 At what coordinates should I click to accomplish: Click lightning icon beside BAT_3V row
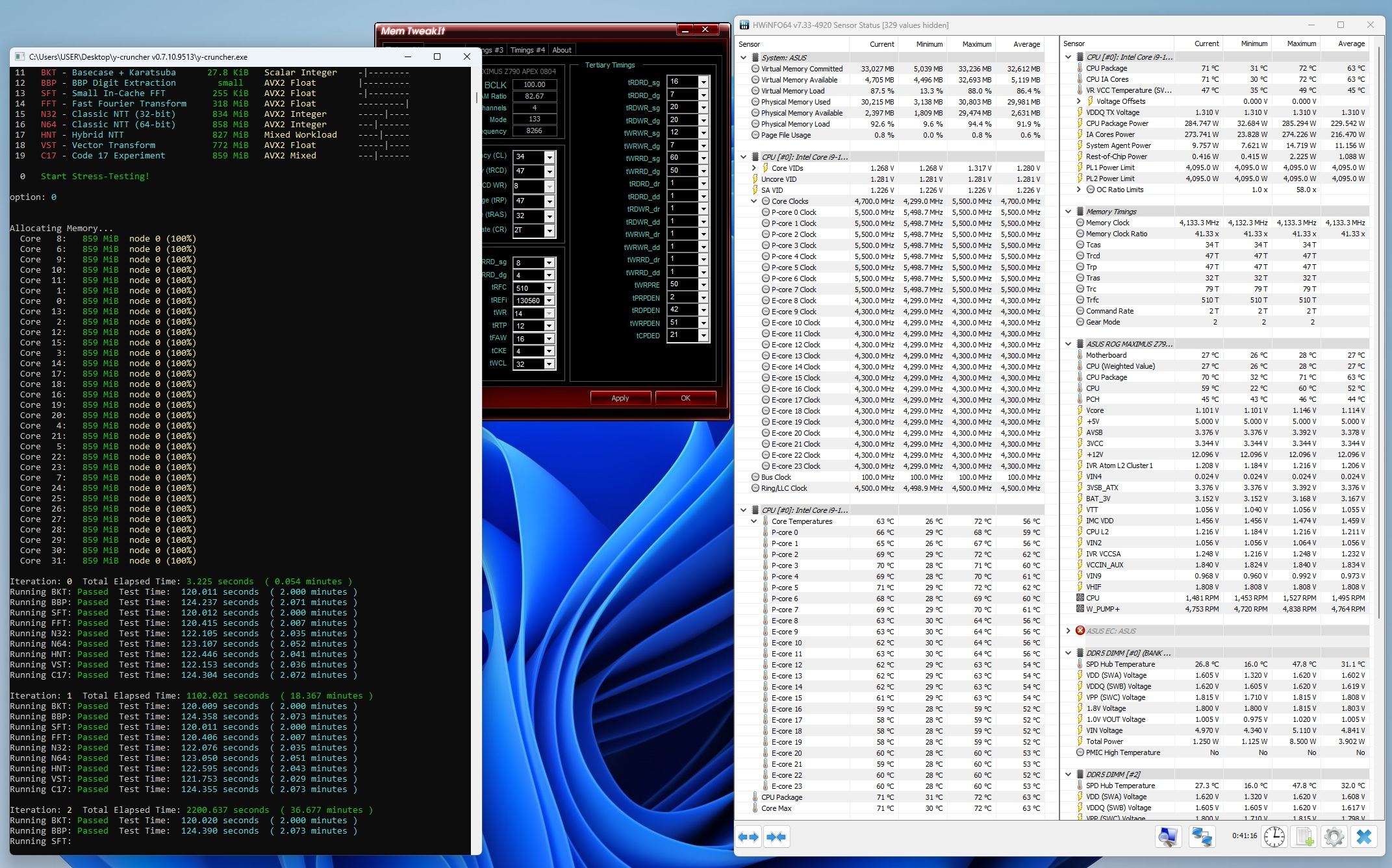tap(1080, 499)
